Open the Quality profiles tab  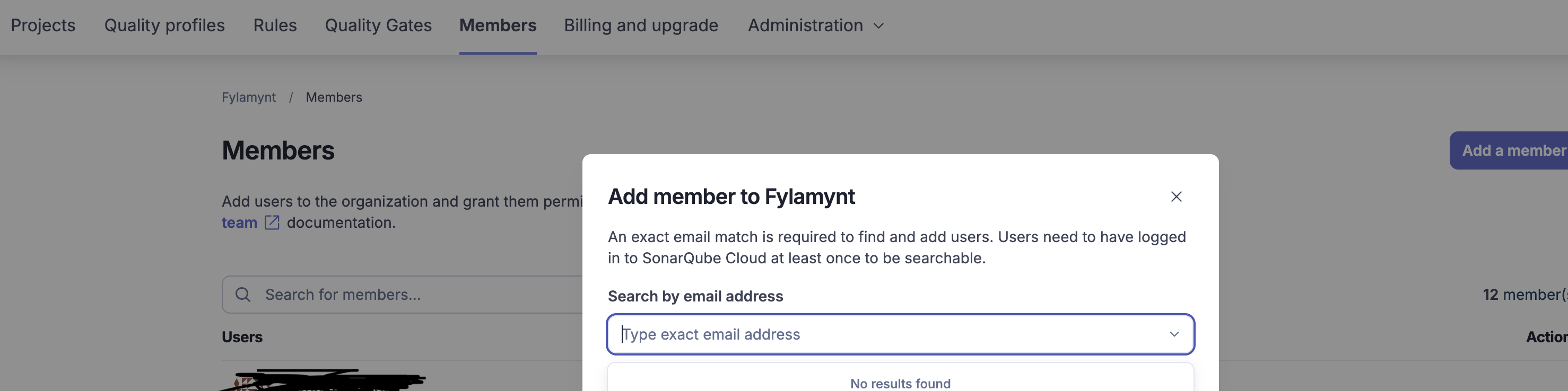(x=164, y=25)
